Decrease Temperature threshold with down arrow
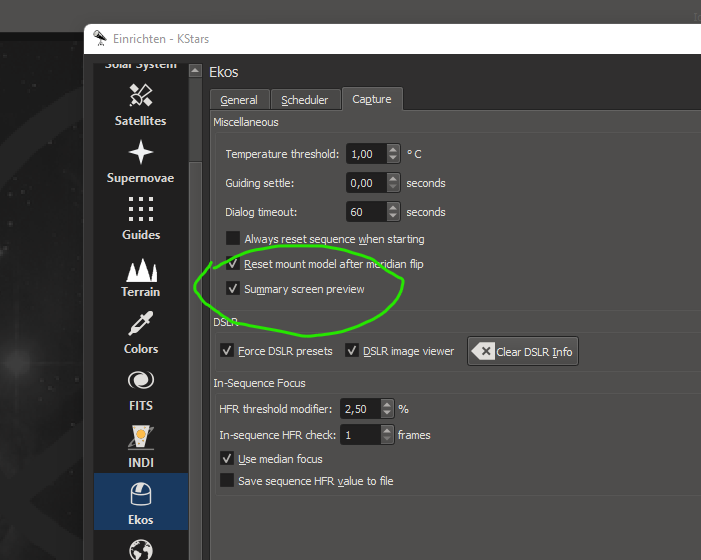The width and height of the screenshot is (701, 560). pos(393,158)
